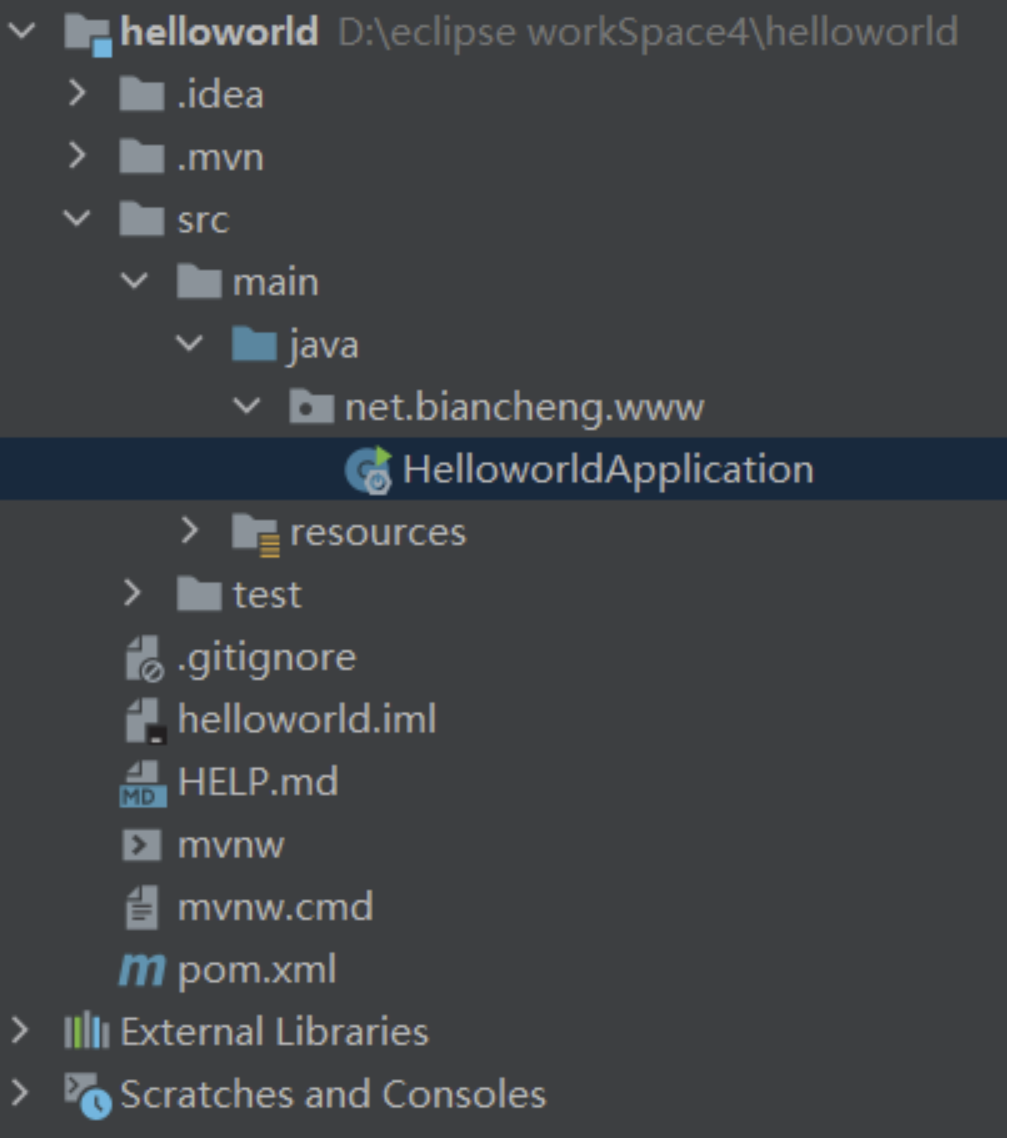
Task: Select the .mvn folder label
Action: (221, 157)
